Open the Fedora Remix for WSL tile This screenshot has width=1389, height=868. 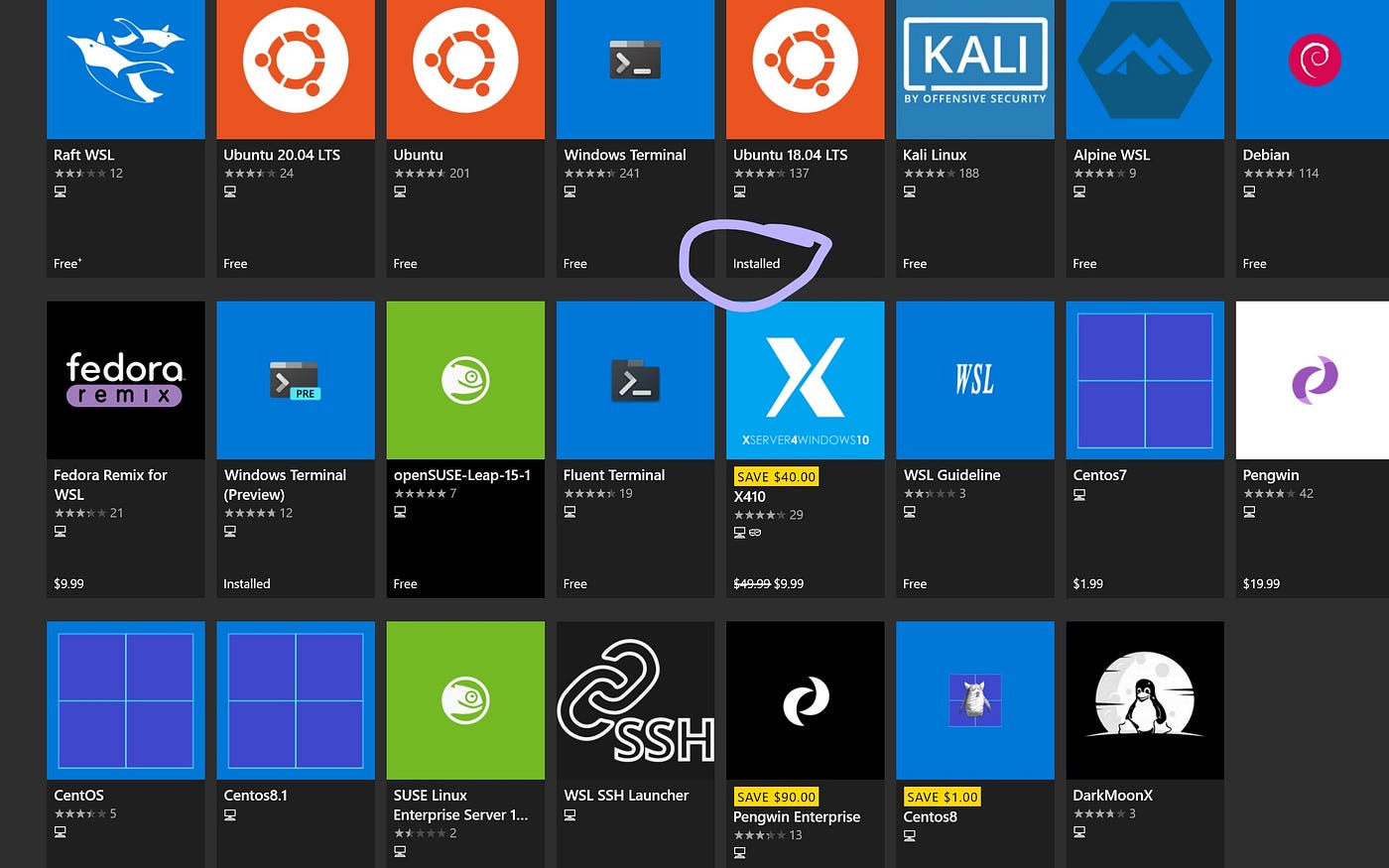125,380
